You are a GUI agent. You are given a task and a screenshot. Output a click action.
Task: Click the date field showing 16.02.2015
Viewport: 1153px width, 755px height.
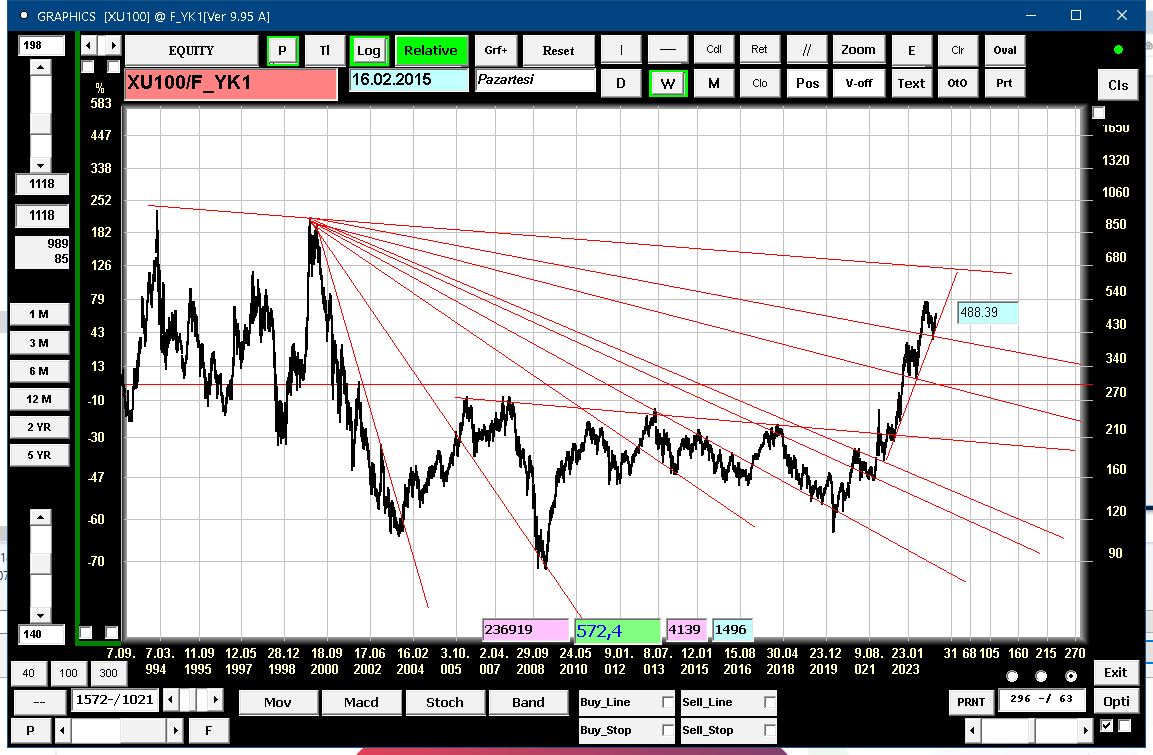click(409, 80)
